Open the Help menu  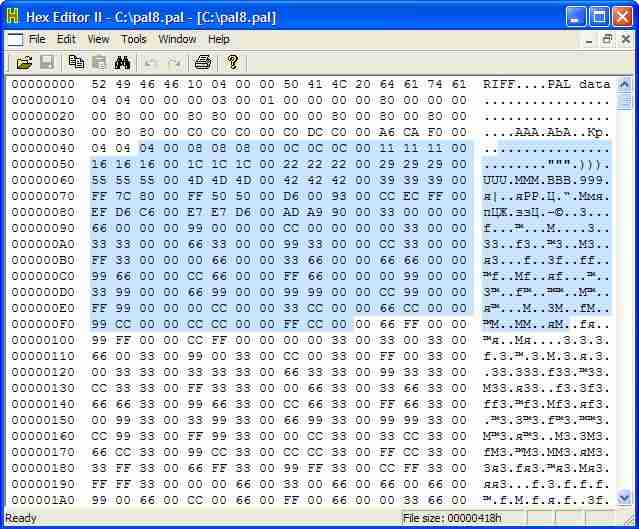click(x=219, y=39)
